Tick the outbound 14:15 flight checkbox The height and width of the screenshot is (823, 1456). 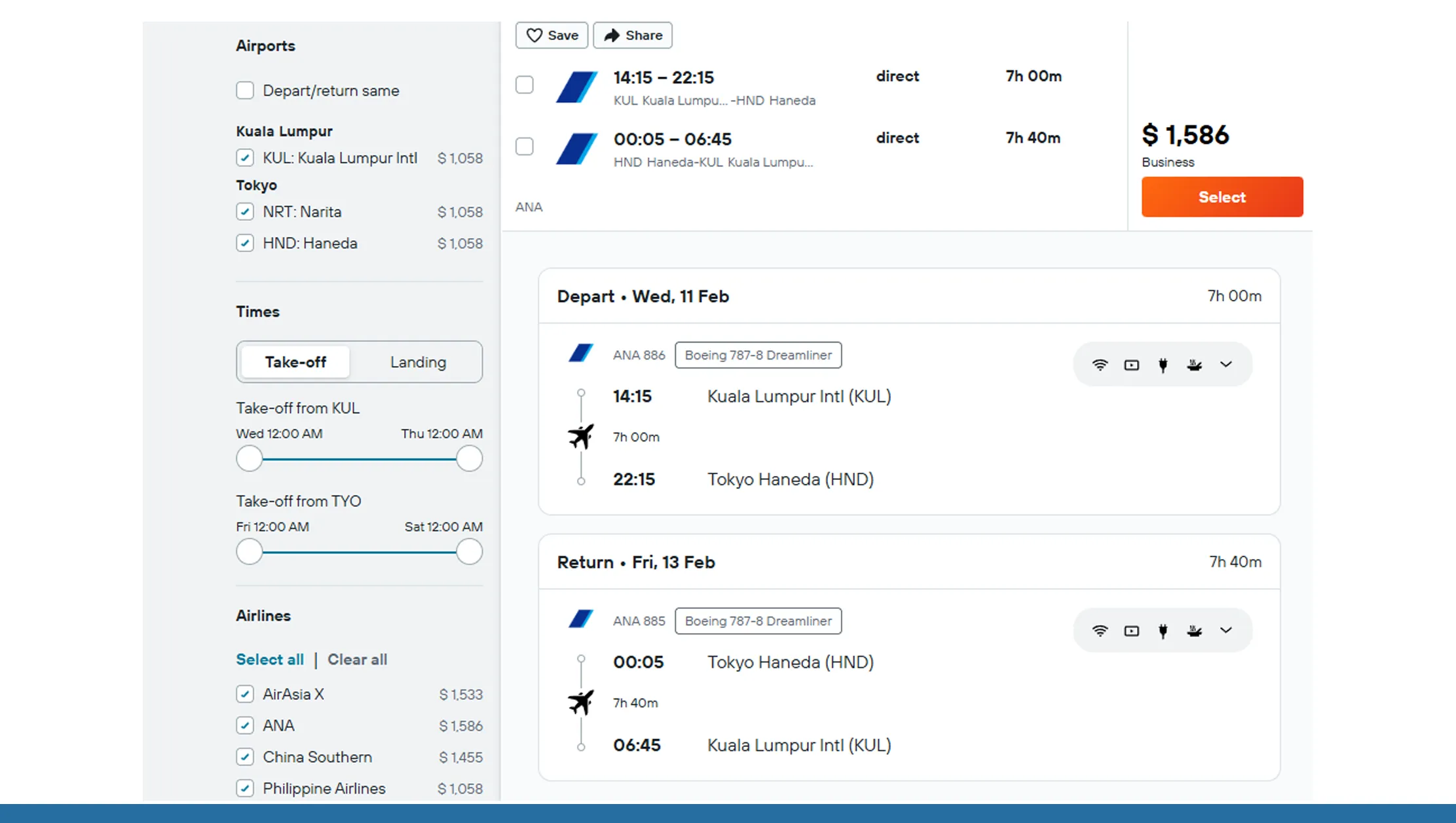pyautogui.click(x=525, y=84)
